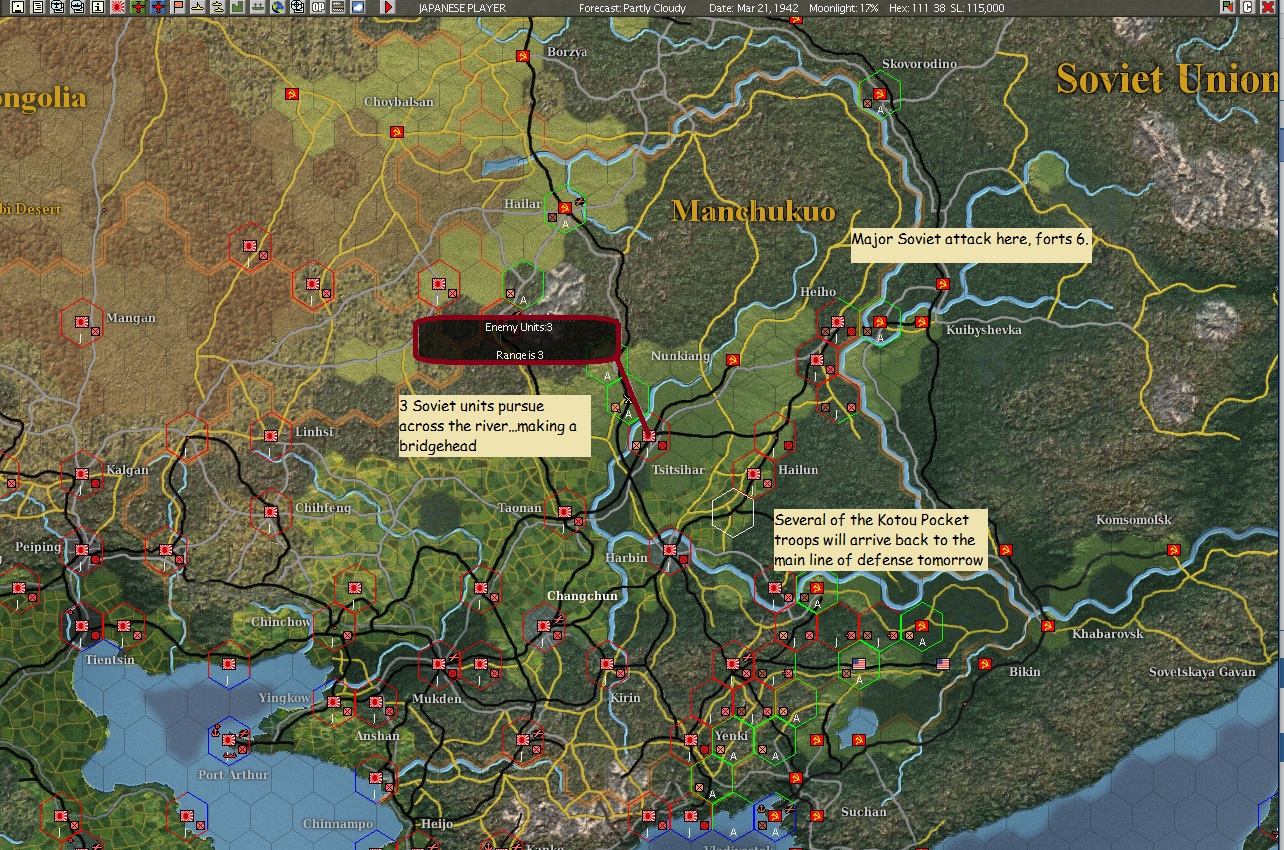Click the 'Soviet Union' country label

click(x=1168, y=79)
